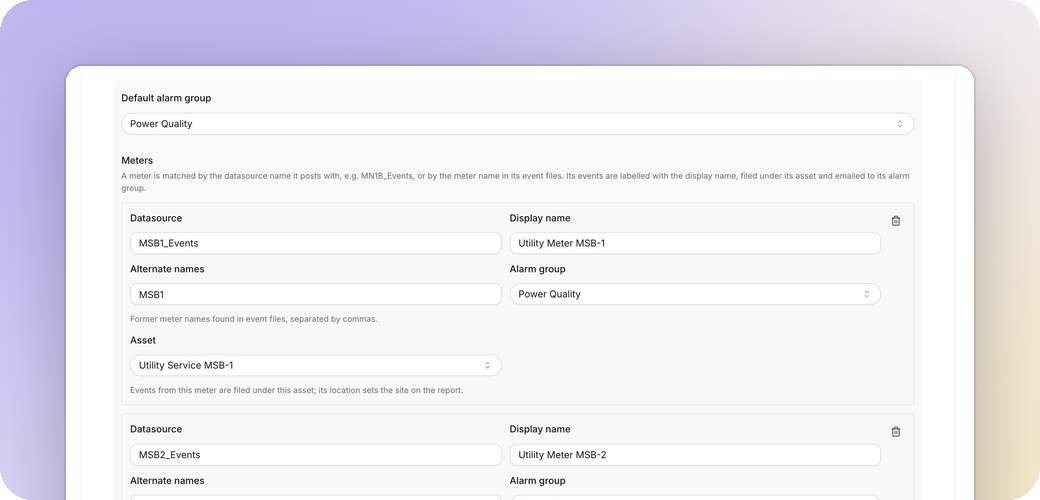
Task: Edit the MSB1_Events datasource field
Action: coord(316,243)
